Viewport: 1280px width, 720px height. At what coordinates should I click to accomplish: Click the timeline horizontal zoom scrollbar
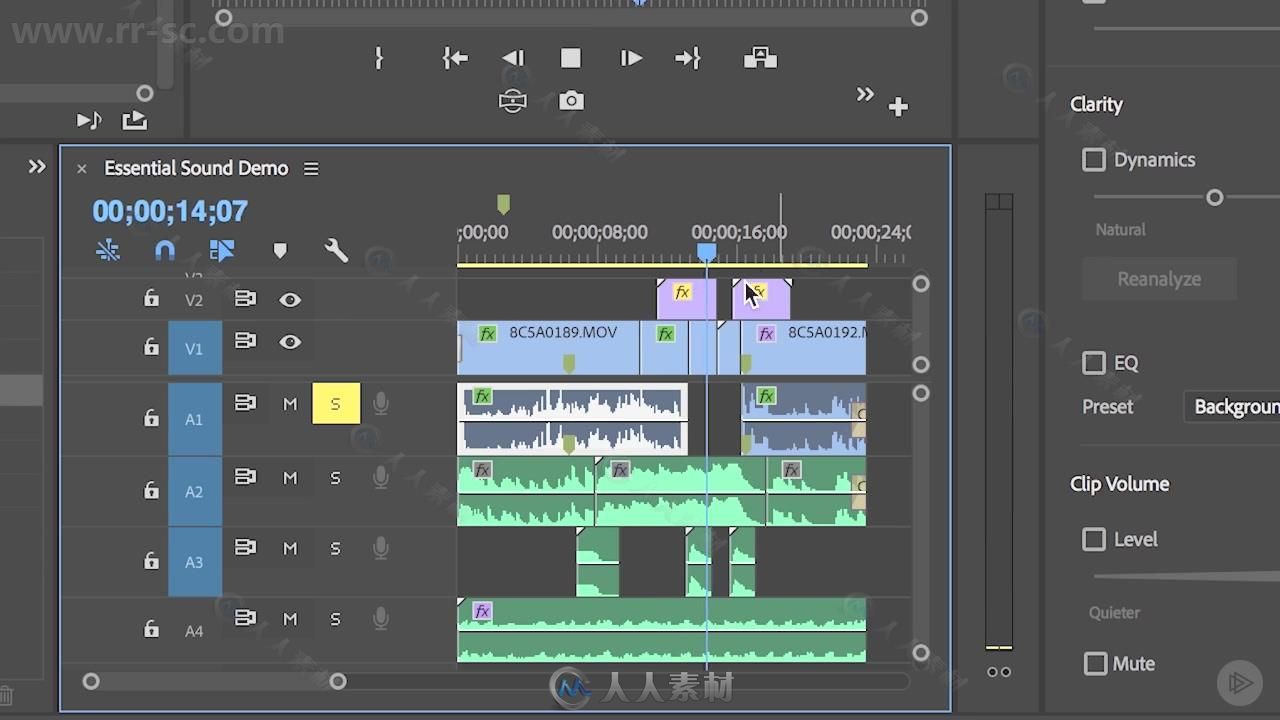click(x=214, y=682)
